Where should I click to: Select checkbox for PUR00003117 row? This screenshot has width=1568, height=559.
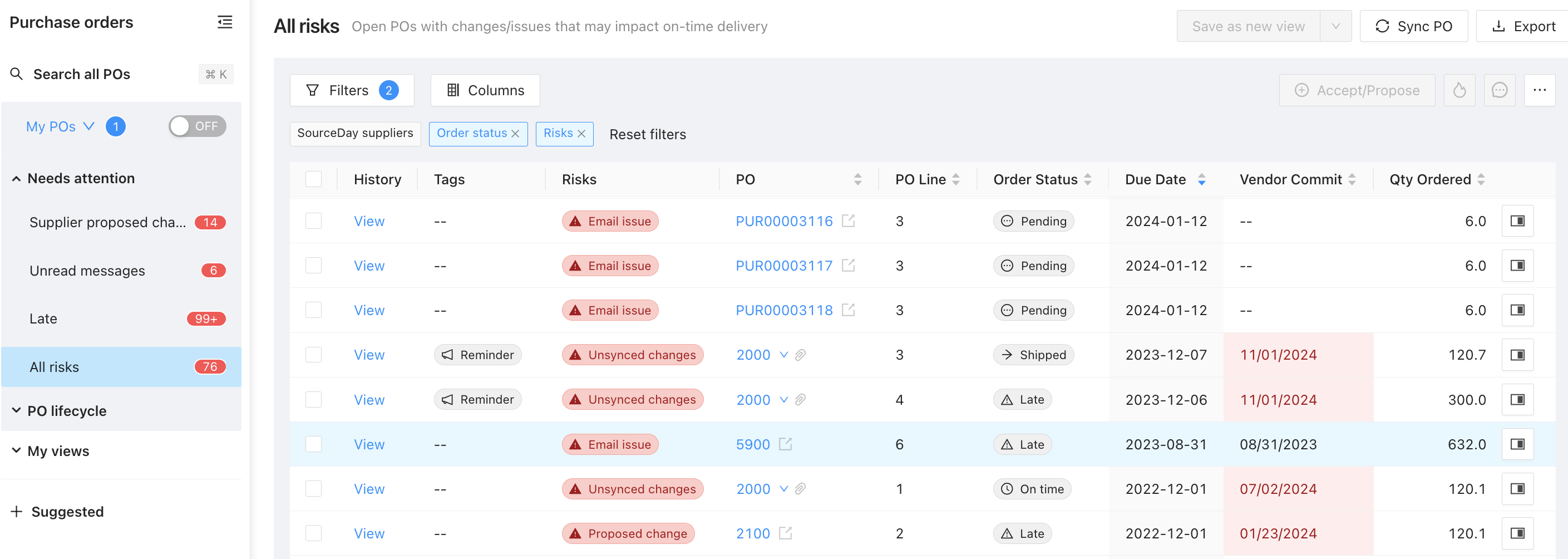tap(313, 265)
